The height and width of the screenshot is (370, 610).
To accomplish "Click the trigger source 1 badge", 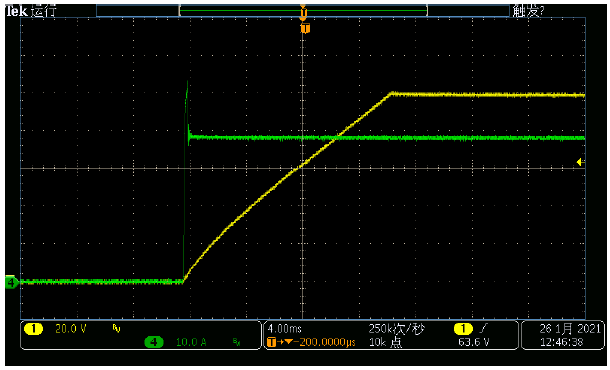I will coord(463,329).
